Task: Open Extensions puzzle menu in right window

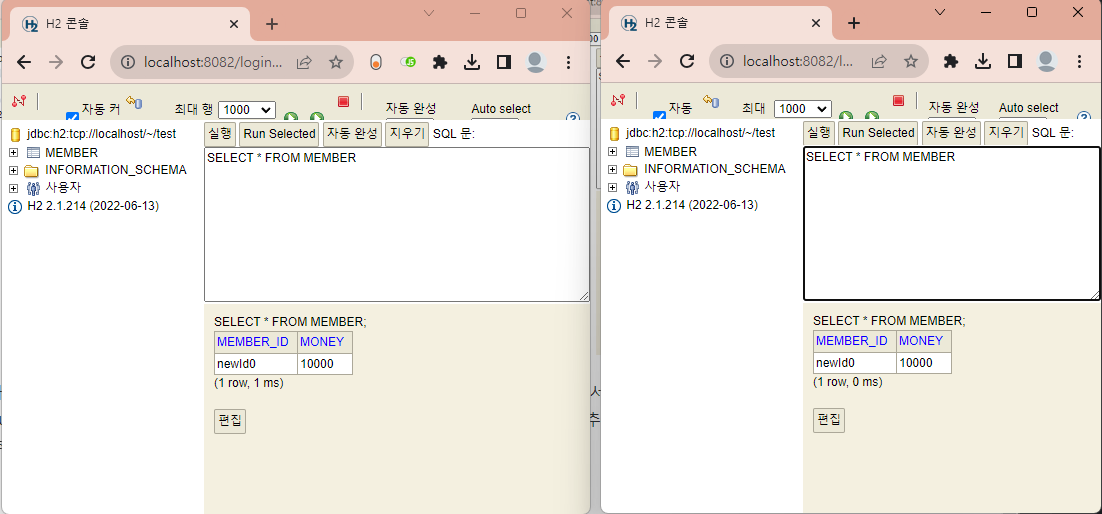Action: coord(951,62)
